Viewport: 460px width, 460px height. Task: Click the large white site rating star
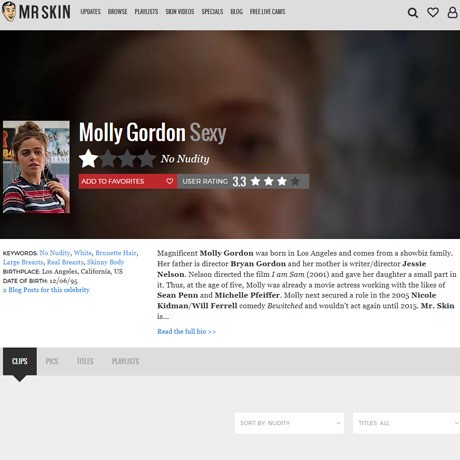pos(89,159)
